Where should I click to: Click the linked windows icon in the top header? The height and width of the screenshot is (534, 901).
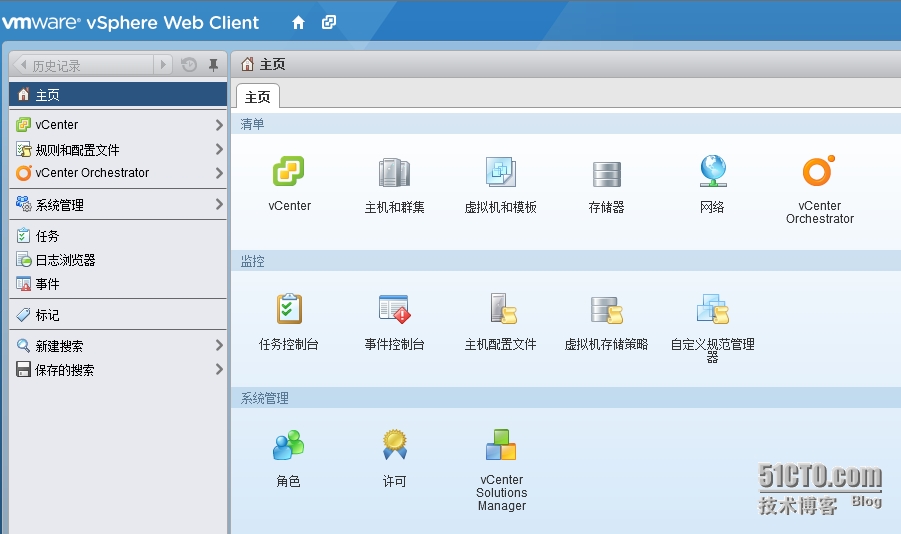(x=329, y=22)
